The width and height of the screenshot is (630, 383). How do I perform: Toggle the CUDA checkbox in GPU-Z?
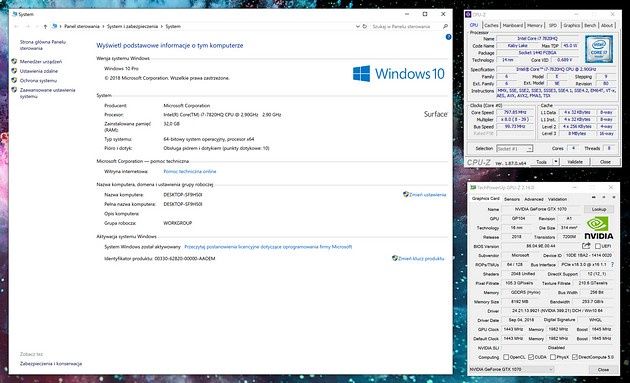(x=531, y=357)
